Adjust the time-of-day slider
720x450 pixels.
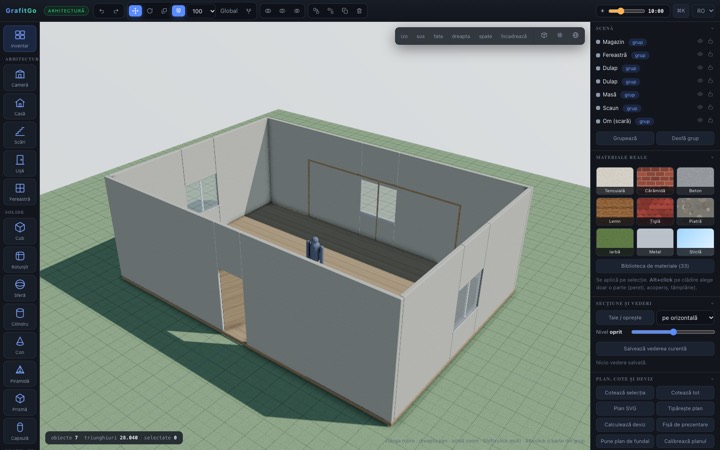[x=626, y=11]
